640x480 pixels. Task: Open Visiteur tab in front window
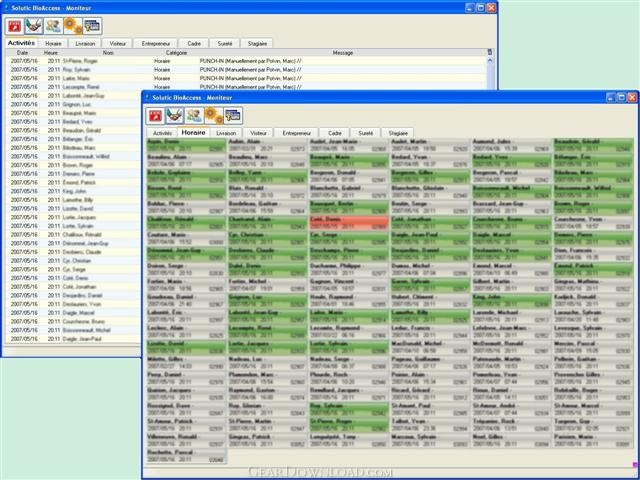(258, 133)
